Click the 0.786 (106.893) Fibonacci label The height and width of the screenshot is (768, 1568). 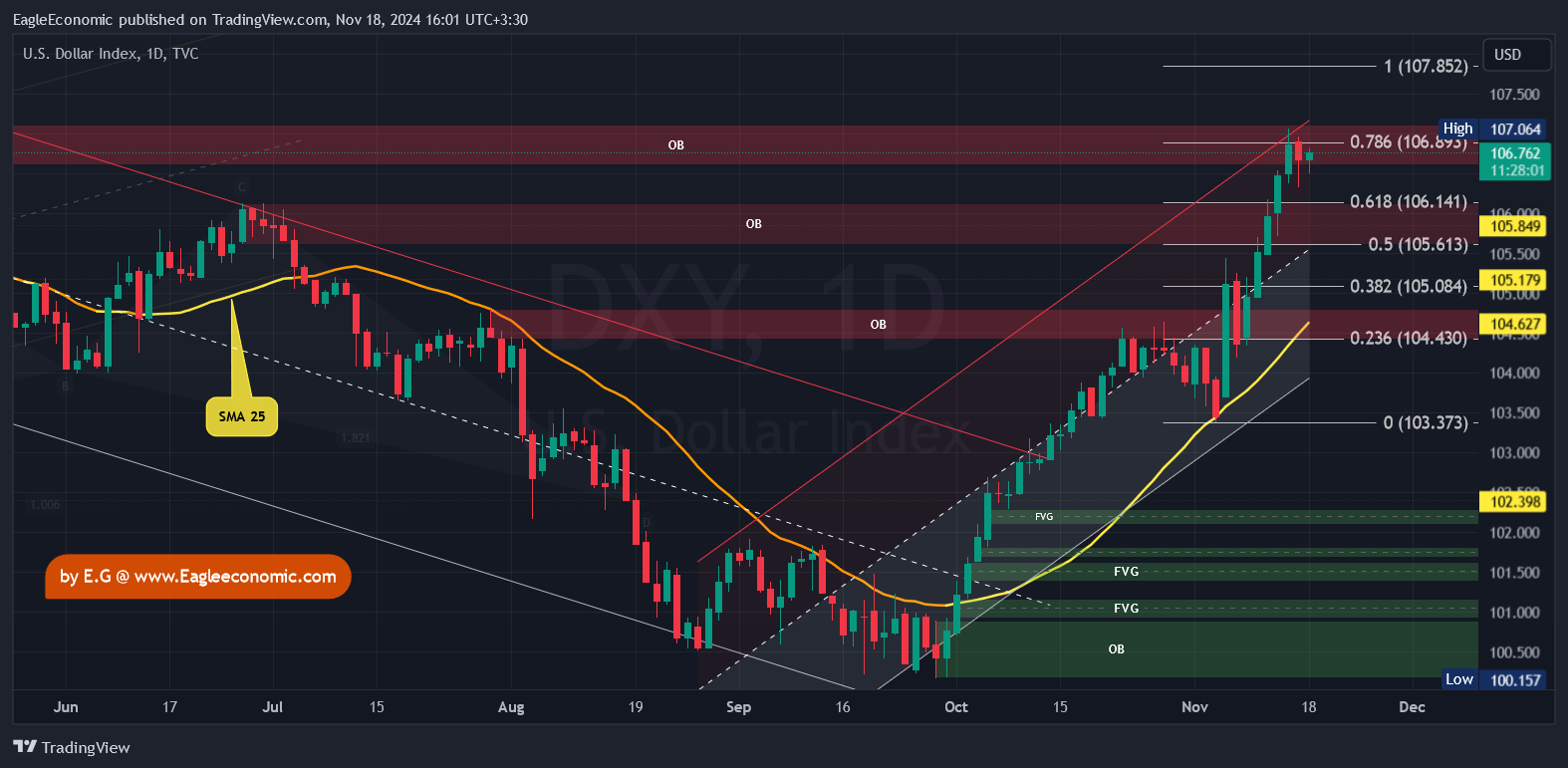tap(1408, 141)
